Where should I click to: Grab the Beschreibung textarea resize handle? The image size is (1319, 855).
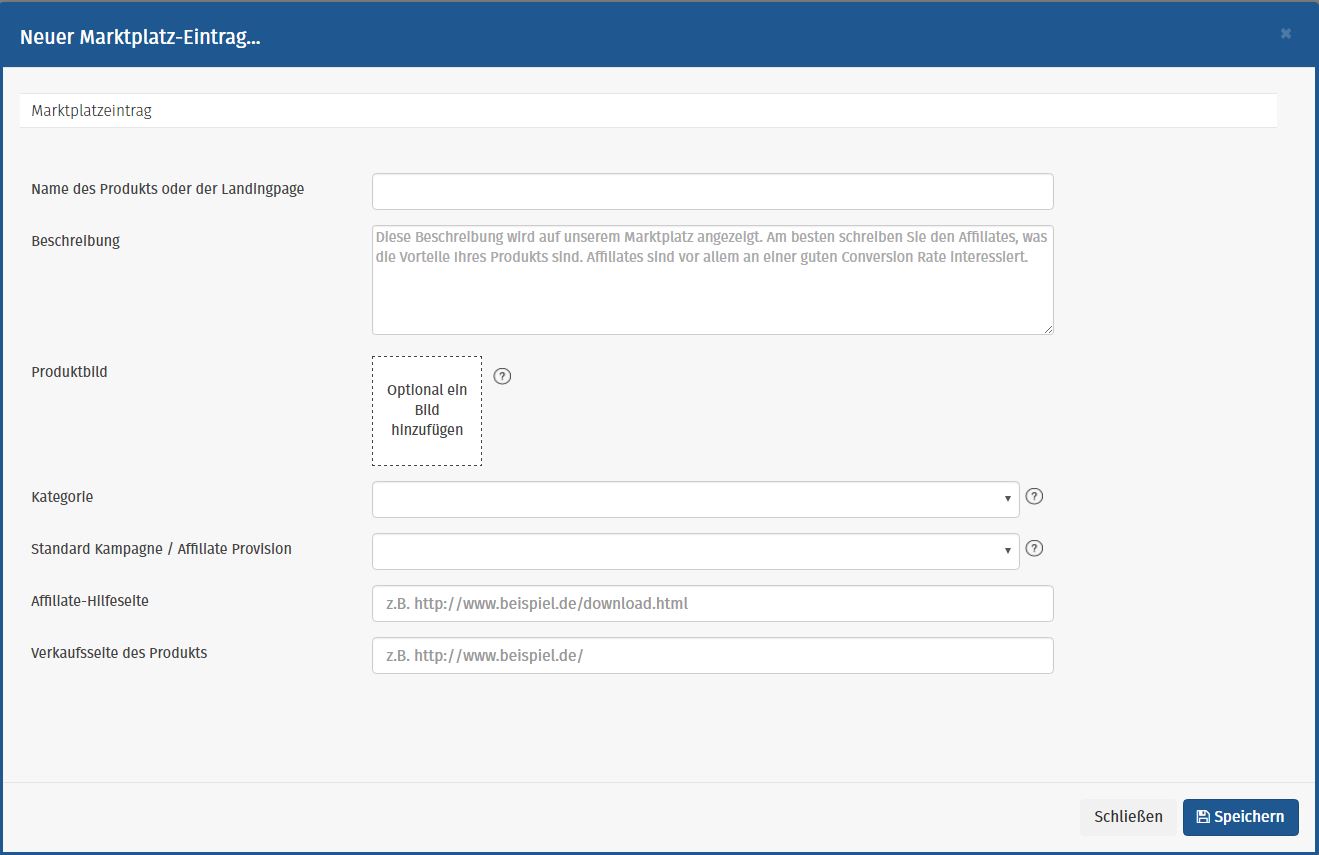[1047, 328]
